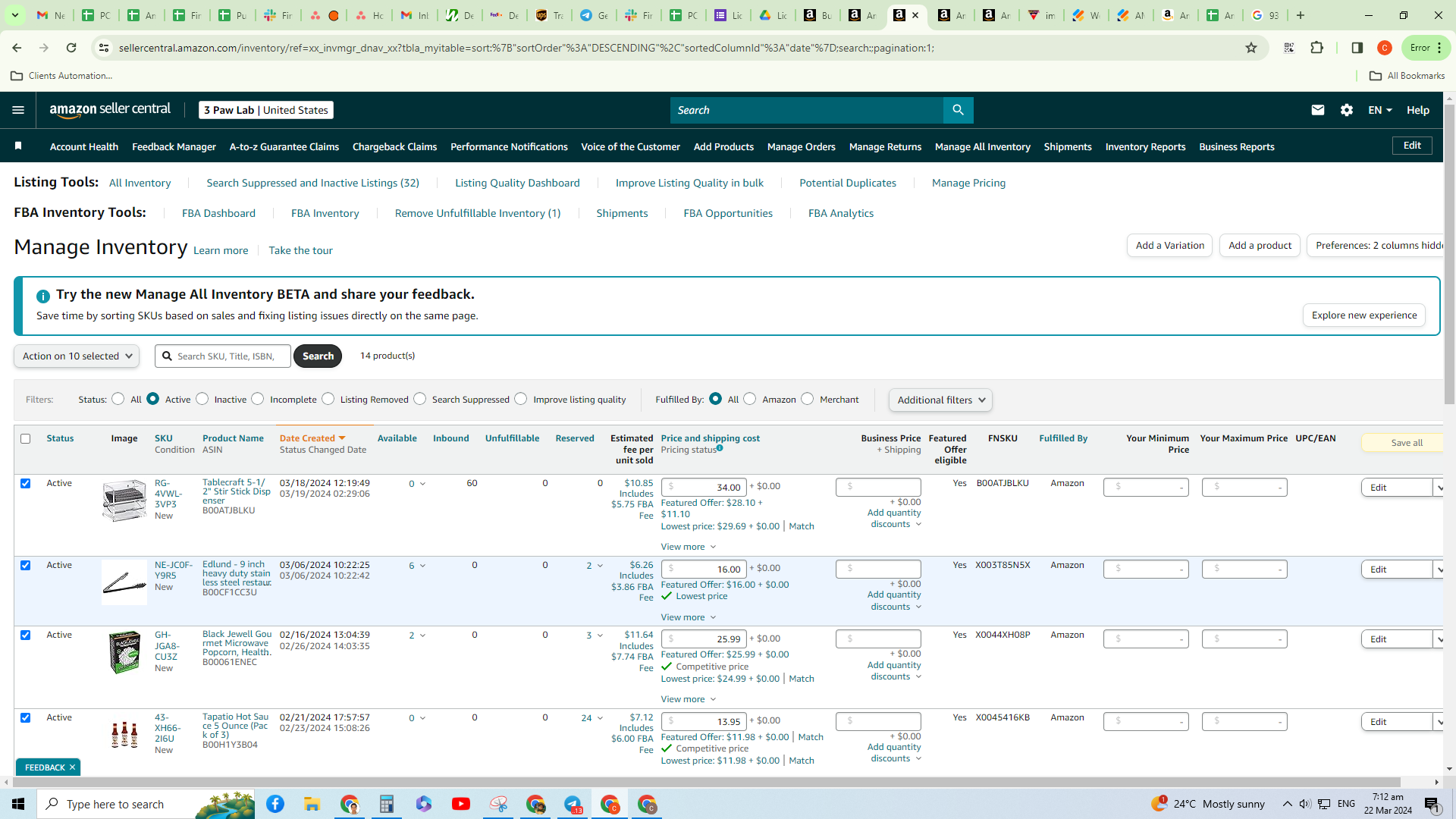Open Manage Pricing link
The image size is (1456, 819).
pyautogui.click(x=968, y=183)
